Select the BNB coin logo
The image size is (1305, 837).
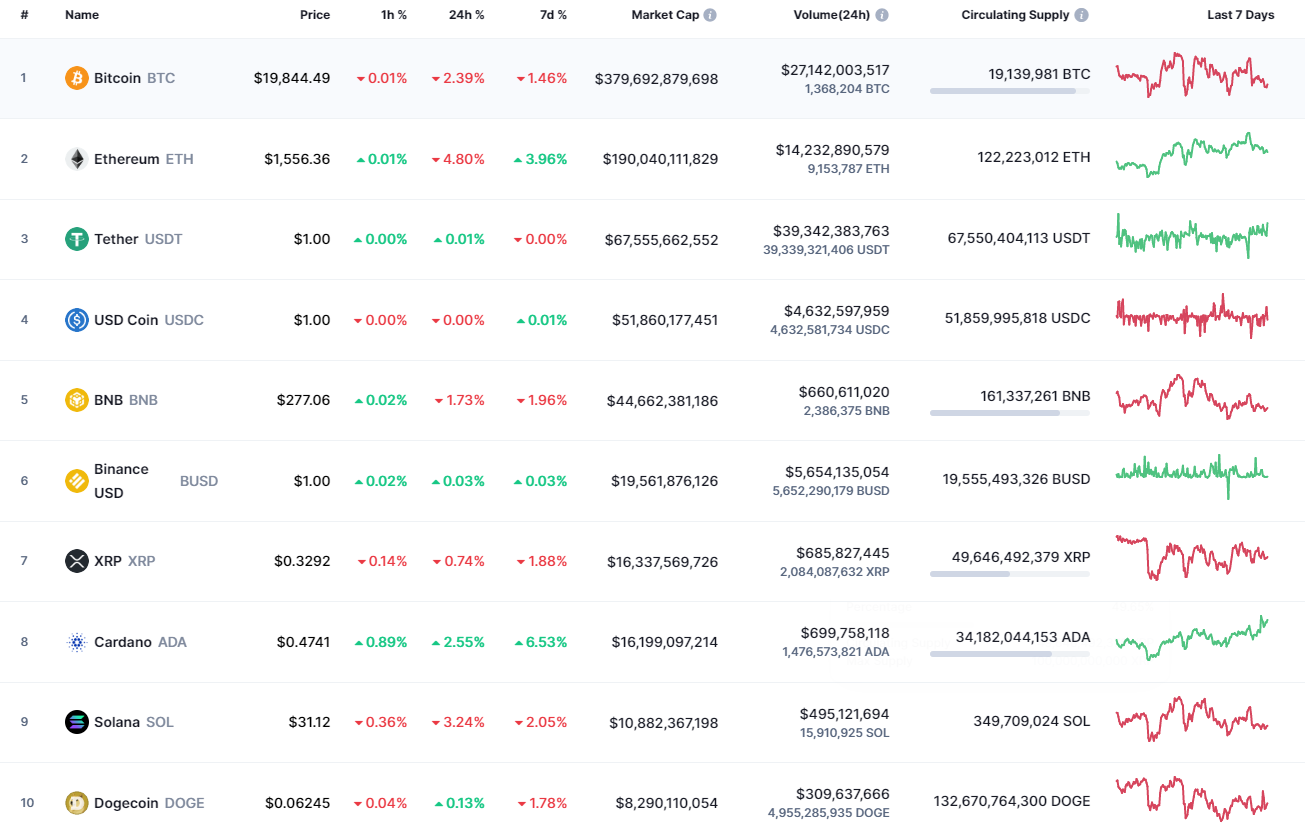76,399
